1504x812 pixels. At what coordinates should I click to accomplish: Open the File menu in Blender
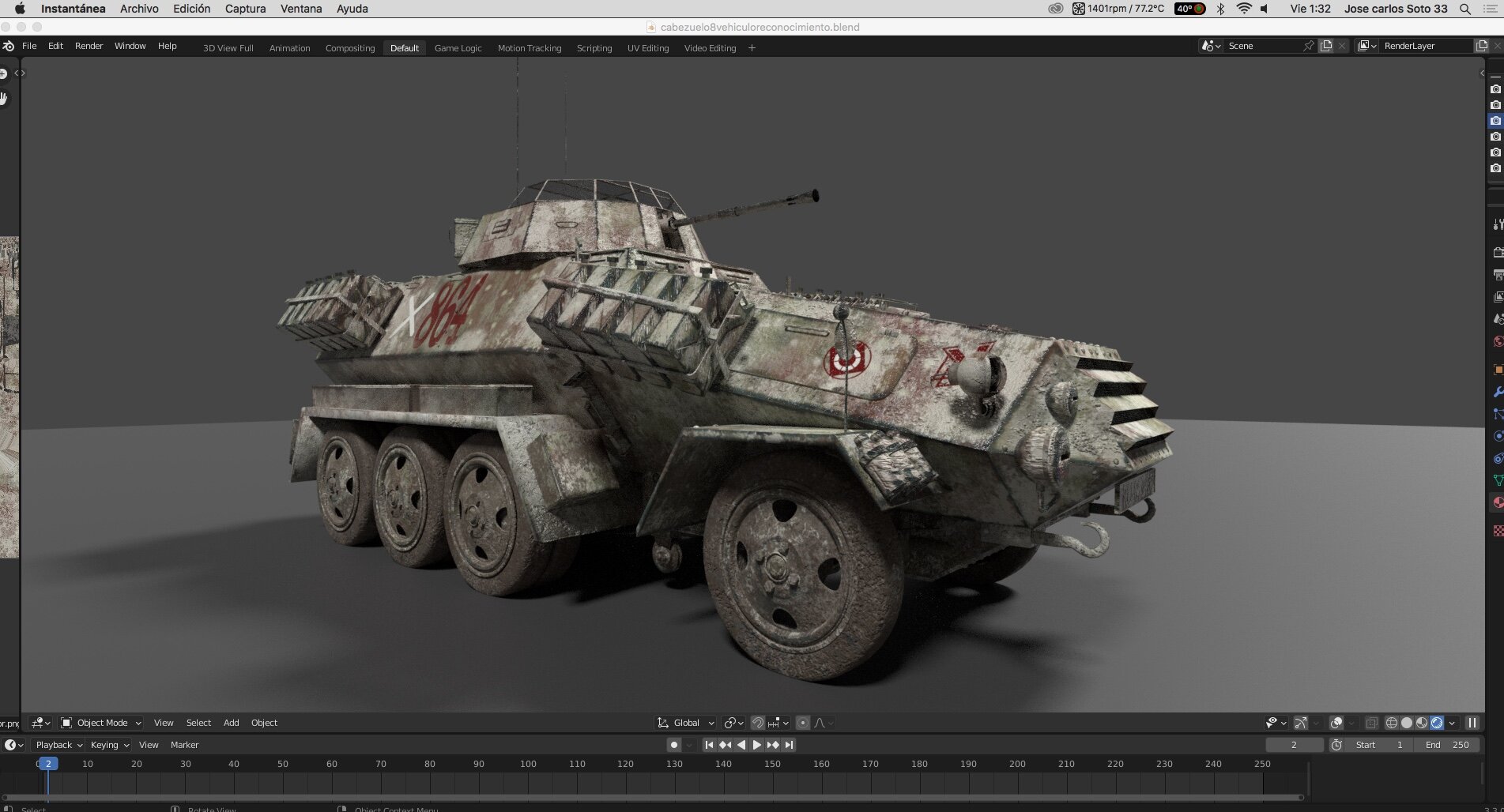click(29, 46)
